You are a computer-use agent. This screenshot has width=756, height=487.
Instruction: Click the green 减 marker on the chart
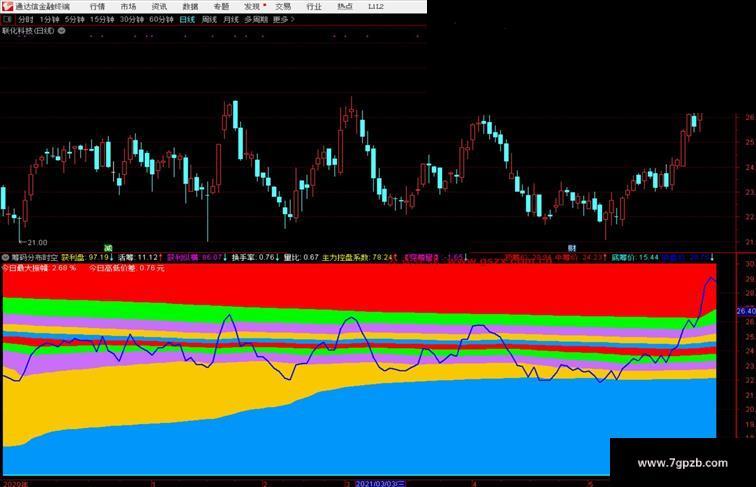click(x=108, y=248)
